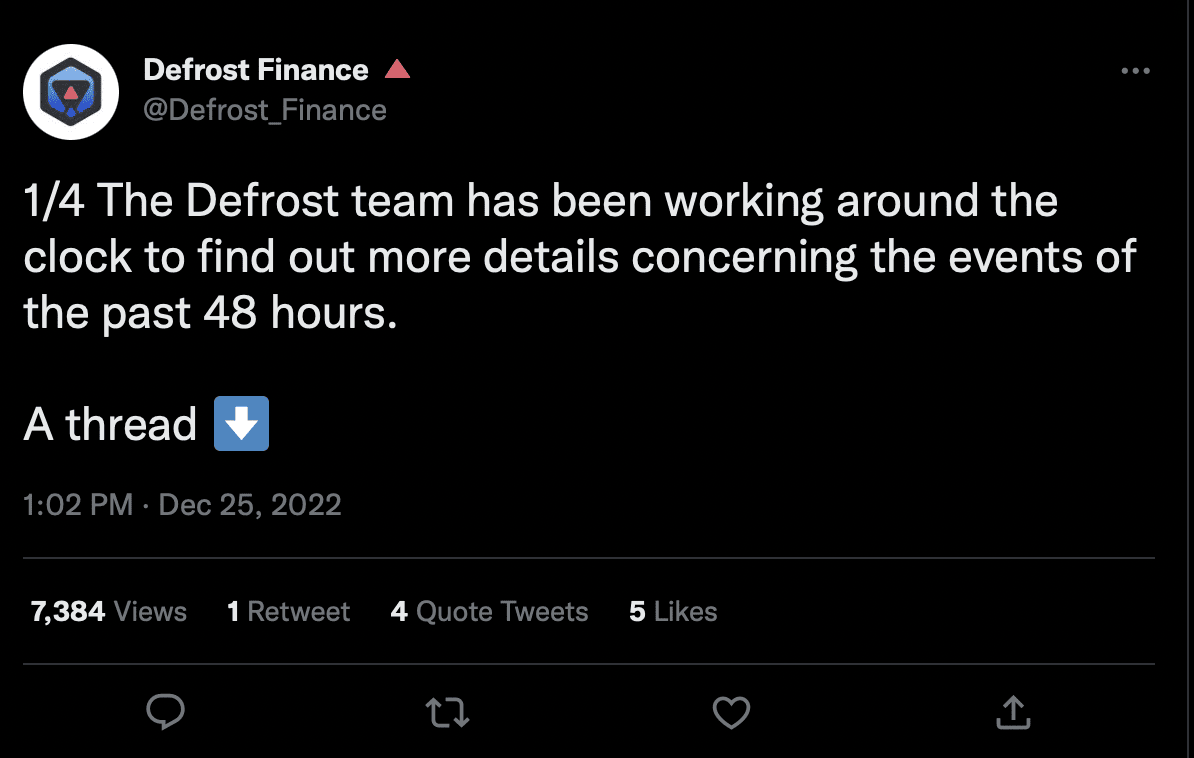
Task: Select the @Defrost_Finance handle
Action: tap(265, 110)
